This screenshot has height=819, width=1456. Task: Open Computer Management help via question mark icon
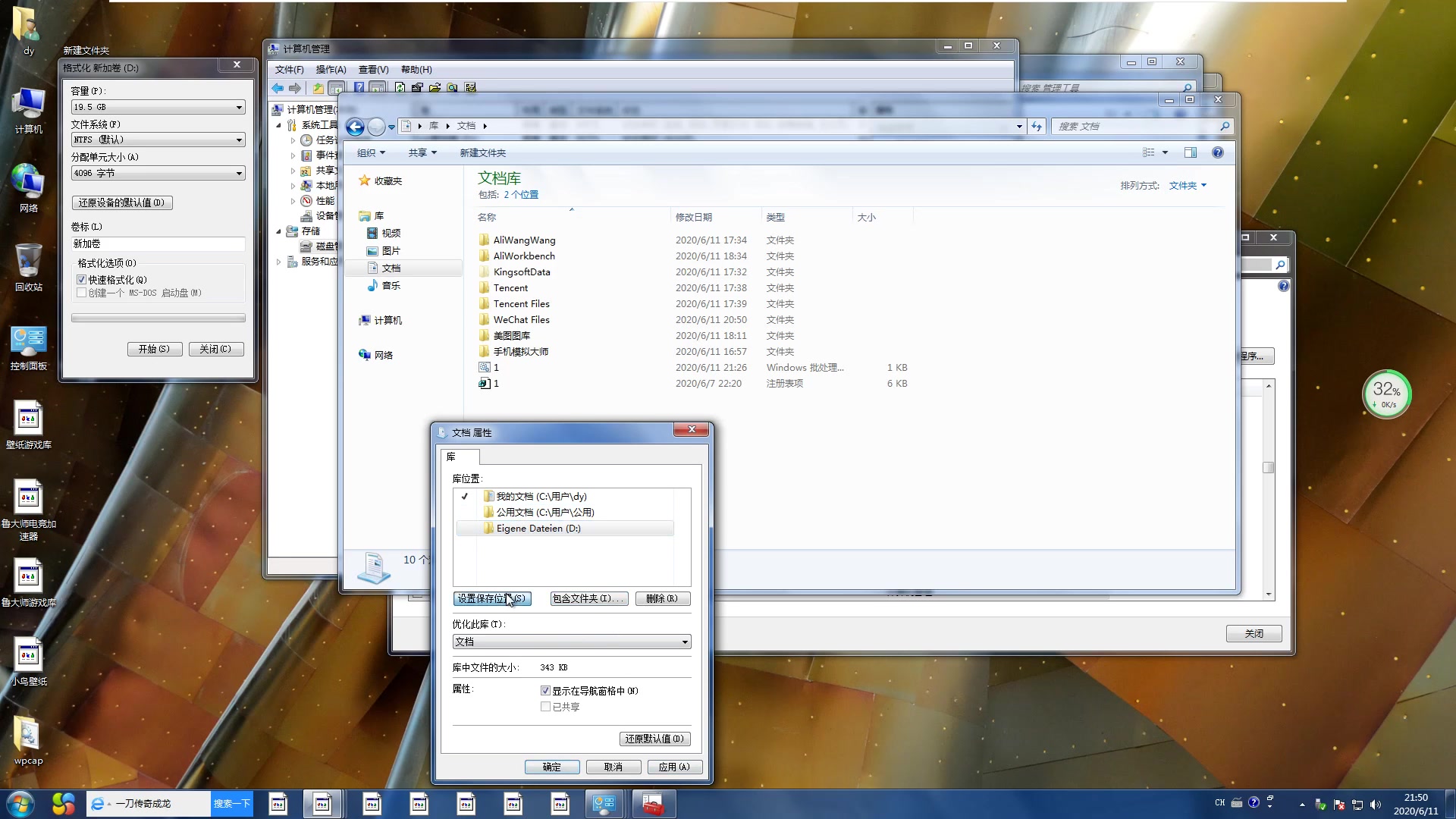click(x=359, y=88)
